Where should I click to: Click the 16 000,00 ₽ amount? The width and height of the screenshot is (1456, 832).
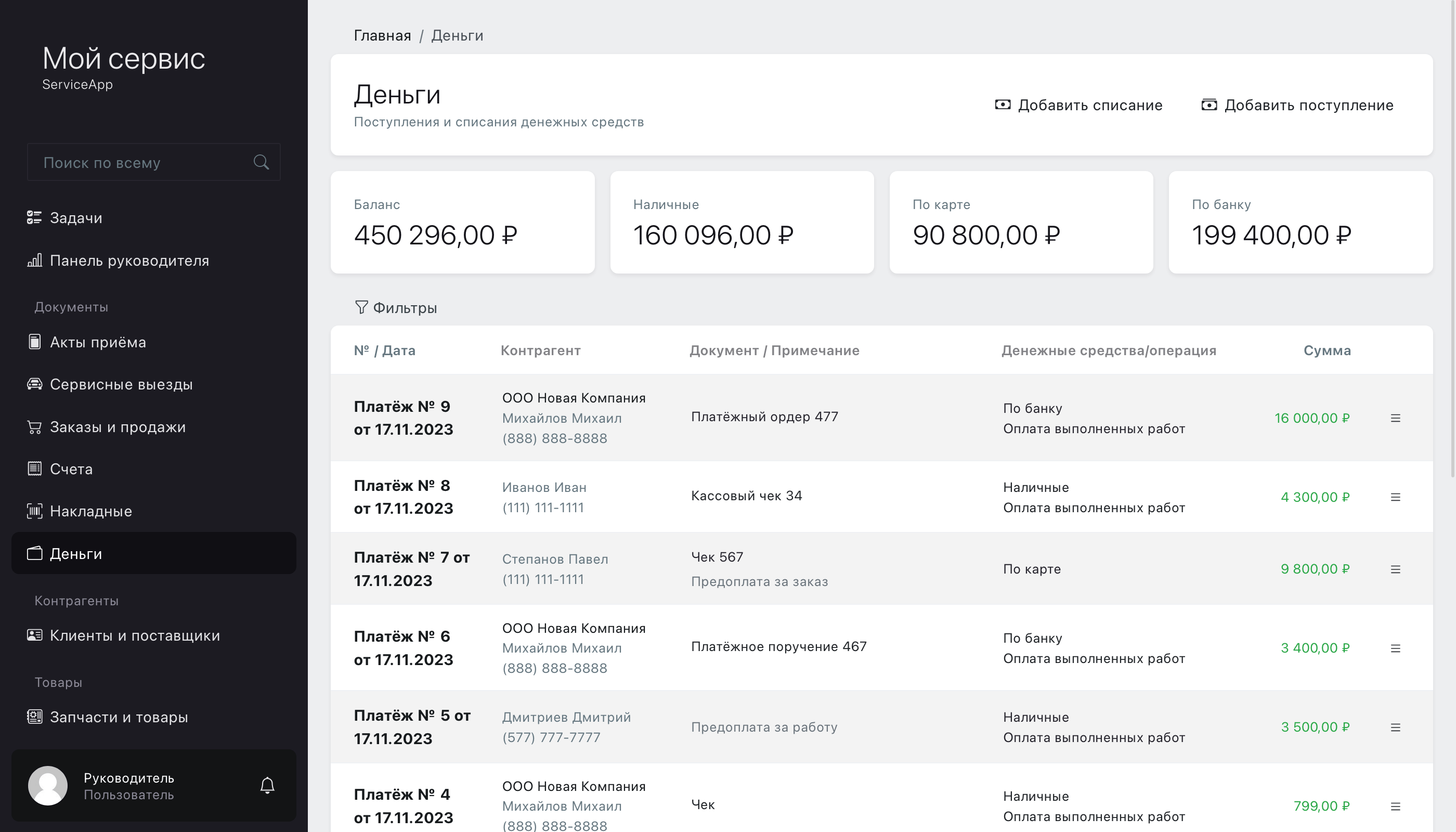(x=1312, y=418)
